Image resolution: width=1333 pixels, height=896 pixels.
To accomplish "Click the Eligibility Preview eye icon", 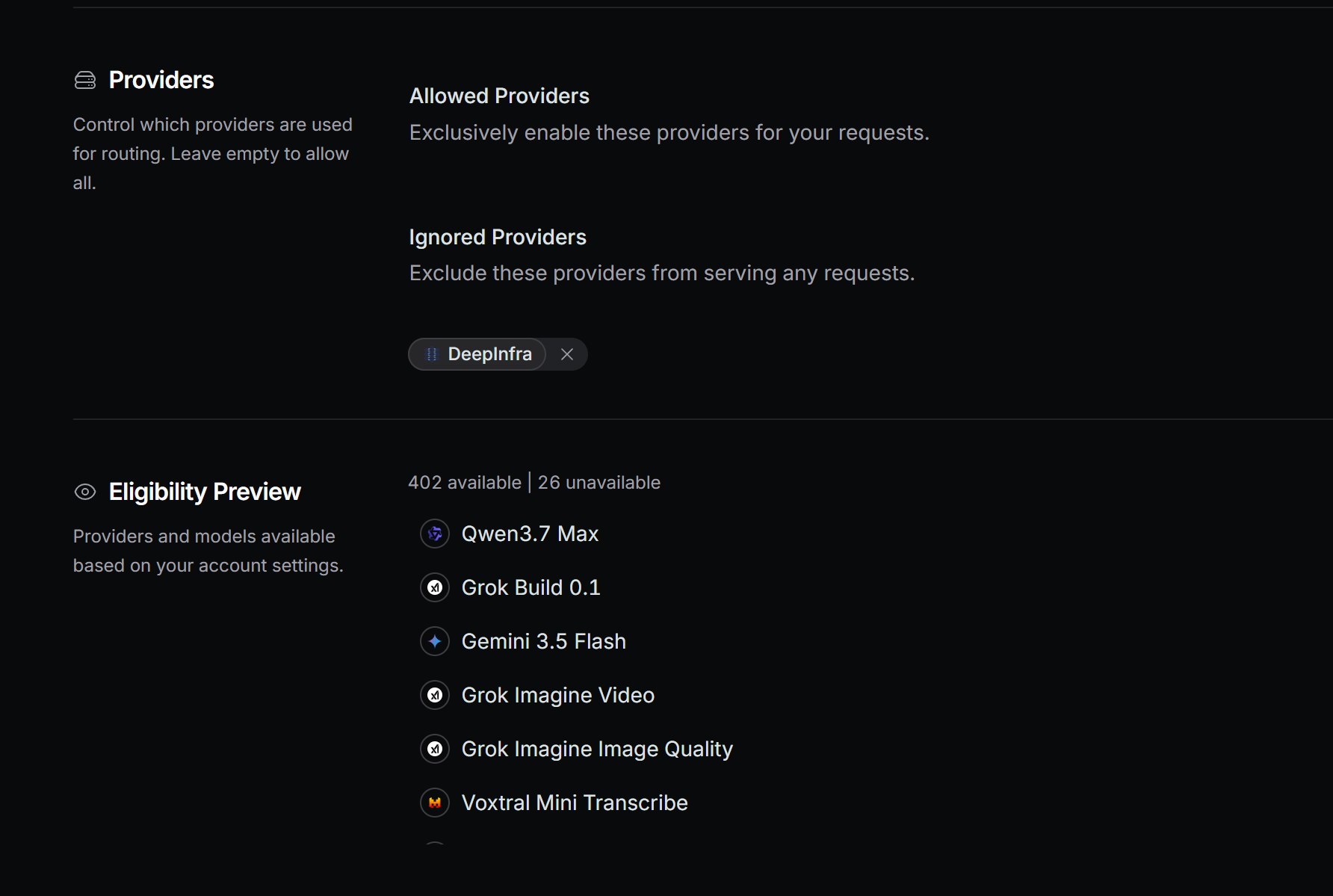I will (x=85, y=492).
